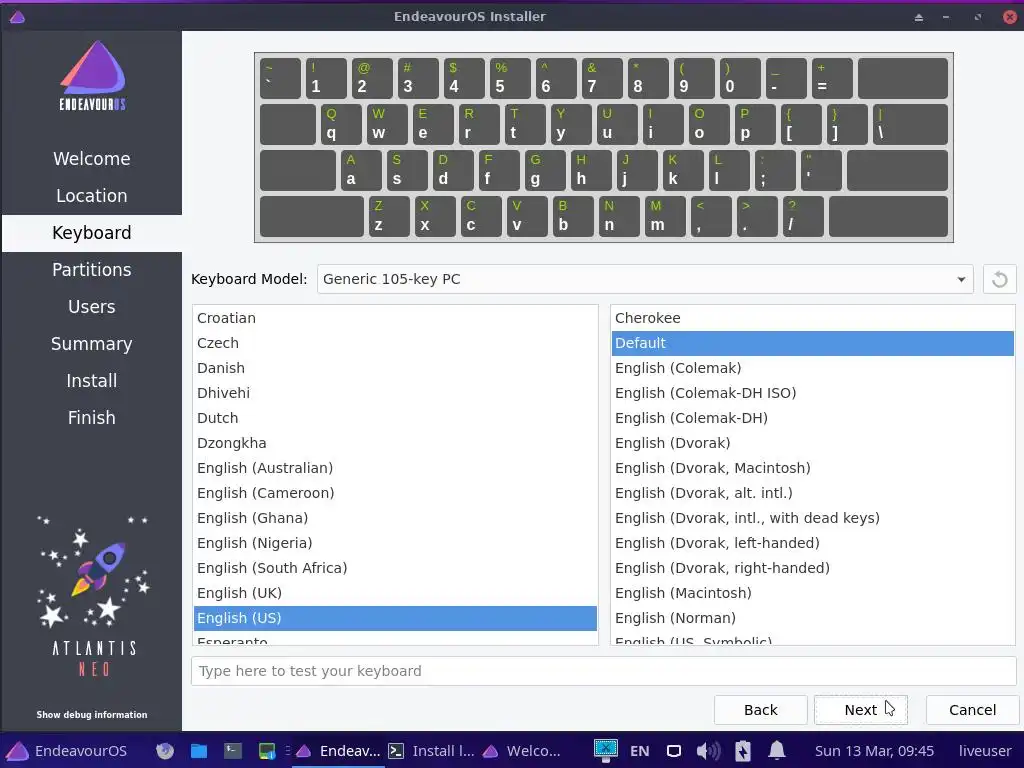Viewport: 1024px width, 768px height.
Task: Click the battery power manager tray icon
Action: coord(743,751)
